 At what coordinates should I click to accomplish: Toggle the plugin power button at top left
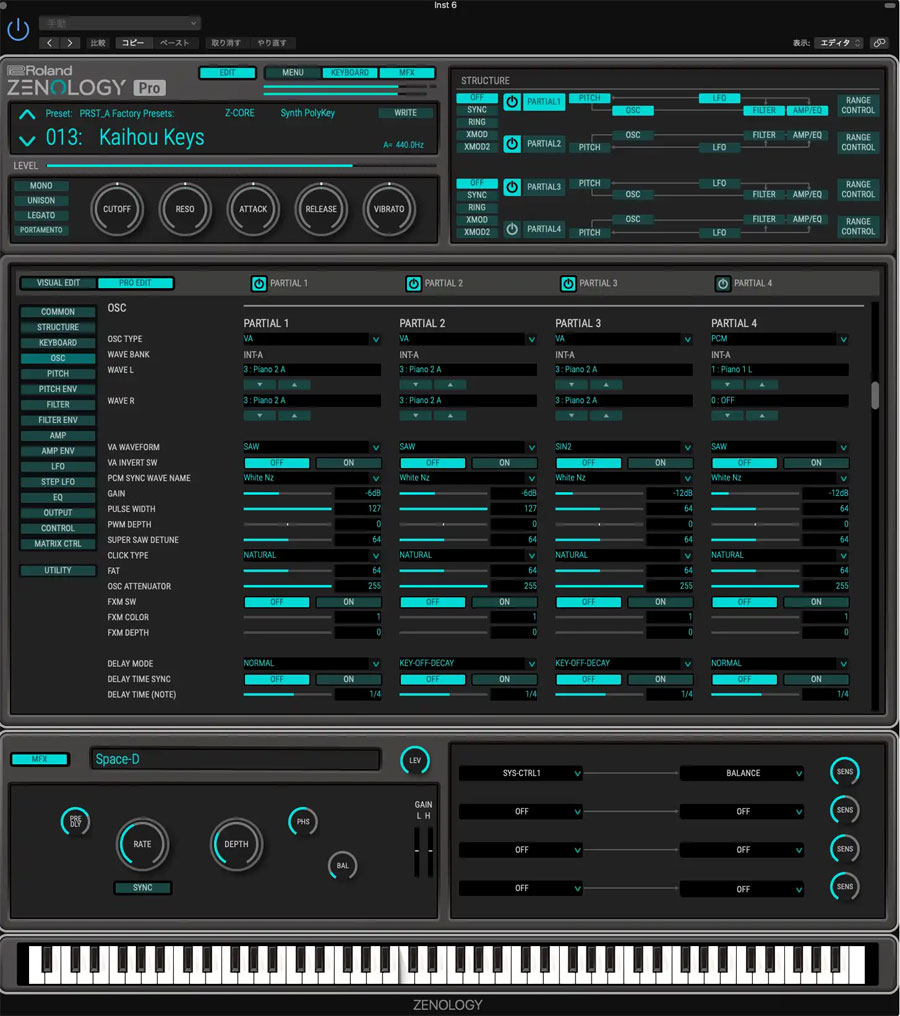click(18, 30)
